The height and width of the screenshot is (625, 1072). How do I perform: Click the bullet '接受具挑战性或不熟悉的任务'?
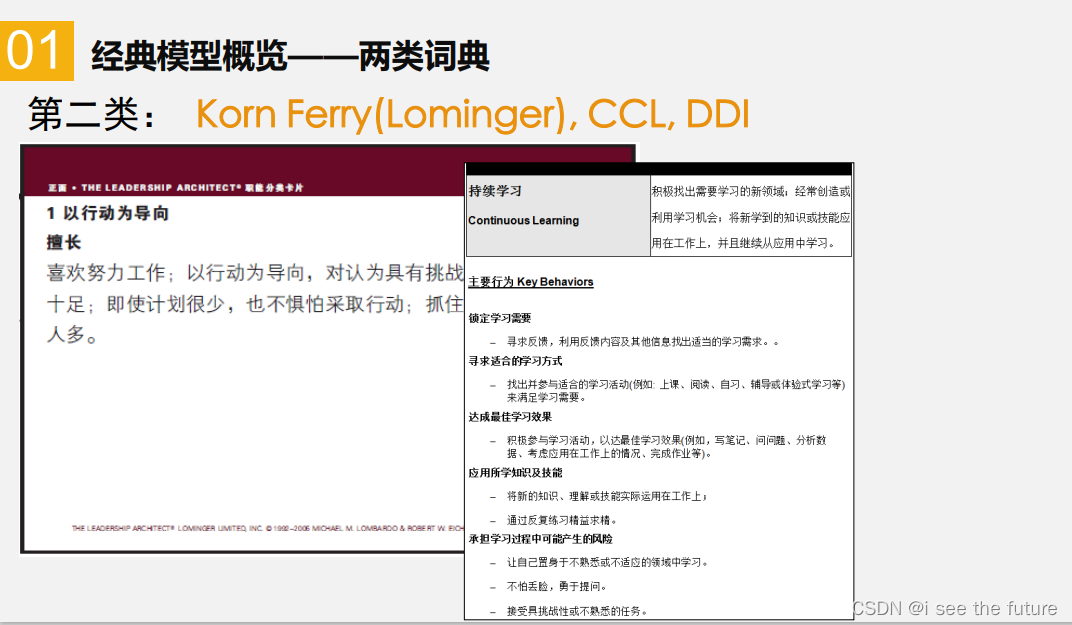click(x=577, y=611)
